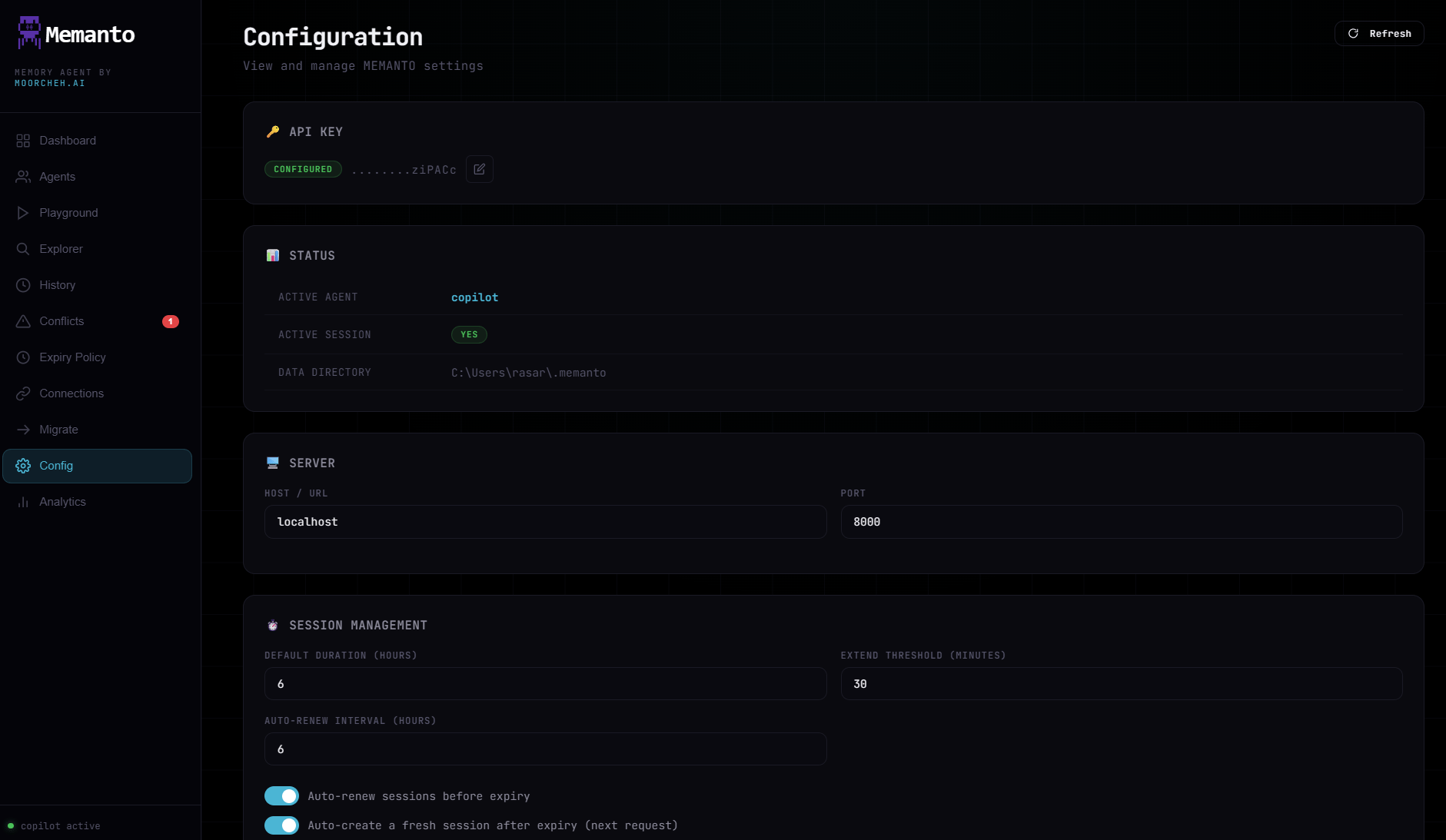Click the CONFIGURED status badge
This screenshot has width=1446, height=840.
click(x=303, y=169)
